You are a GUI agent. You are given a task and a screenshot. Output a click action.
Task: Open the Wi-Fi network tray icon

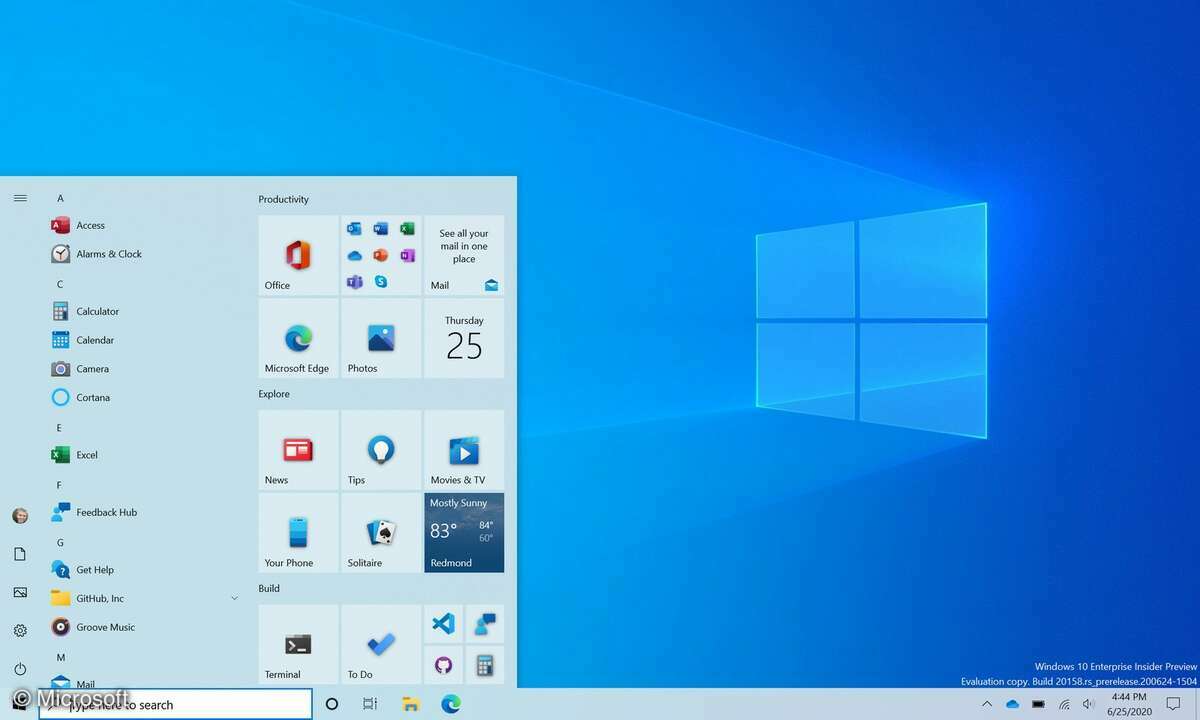tap(1064, 704)
